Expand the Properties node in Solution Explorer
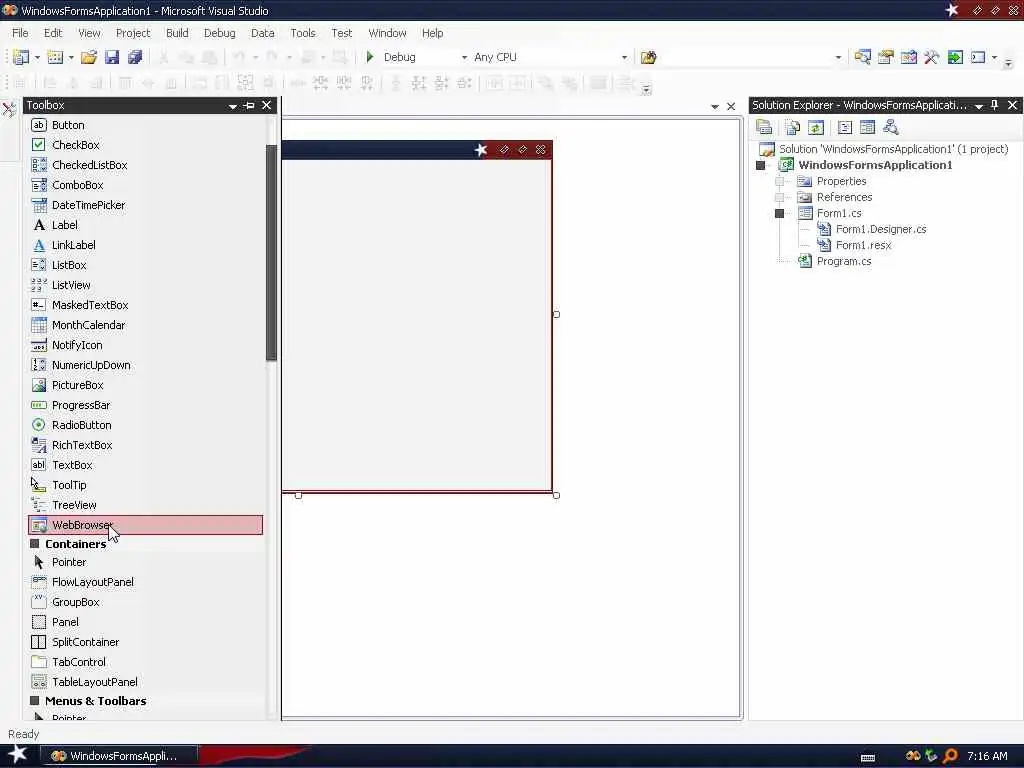Viewport: 1024px width, 768px height. [x=779, y=181]
